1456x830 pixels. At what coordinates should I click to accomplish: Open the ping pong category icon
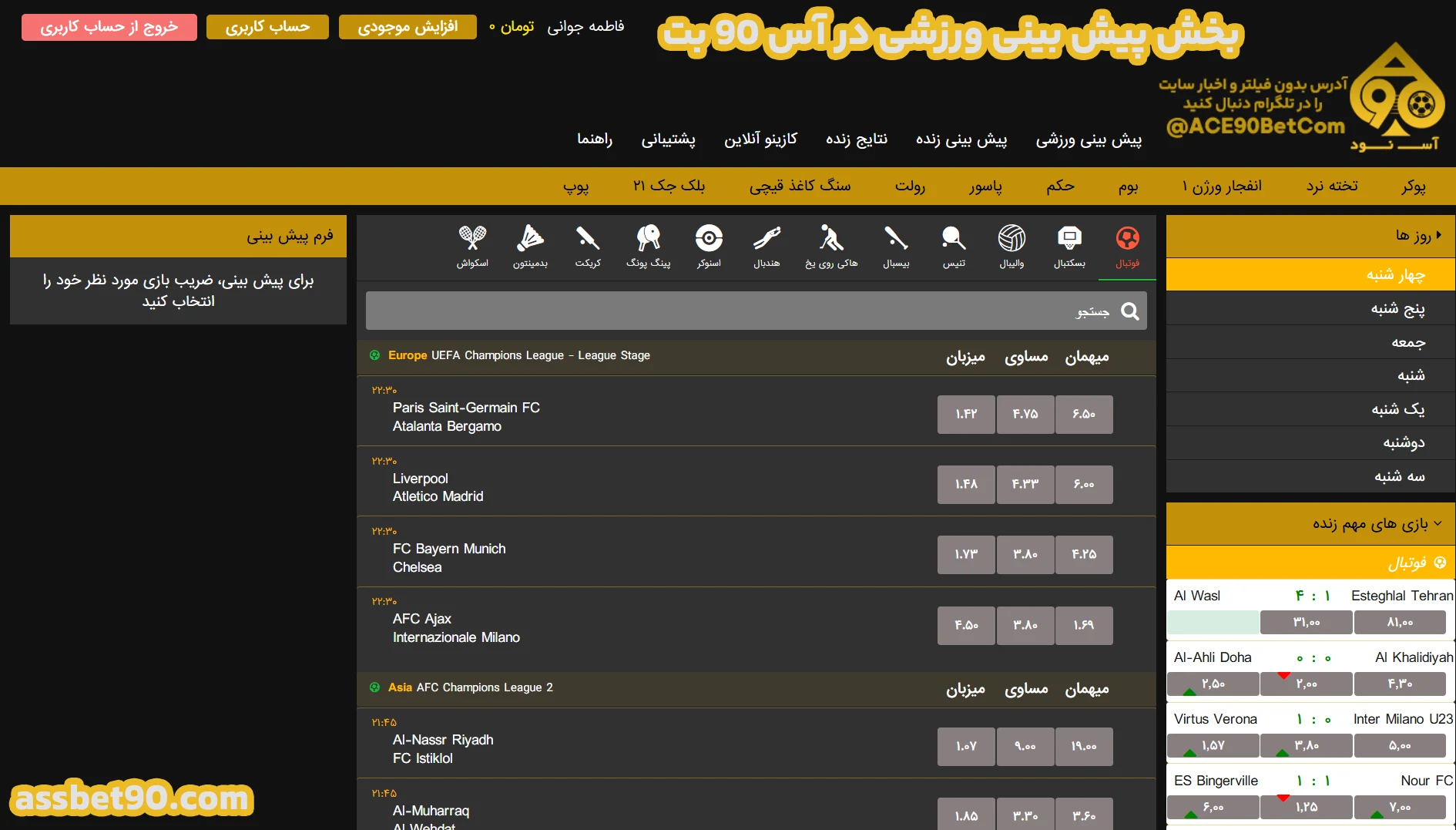point(648,246)
